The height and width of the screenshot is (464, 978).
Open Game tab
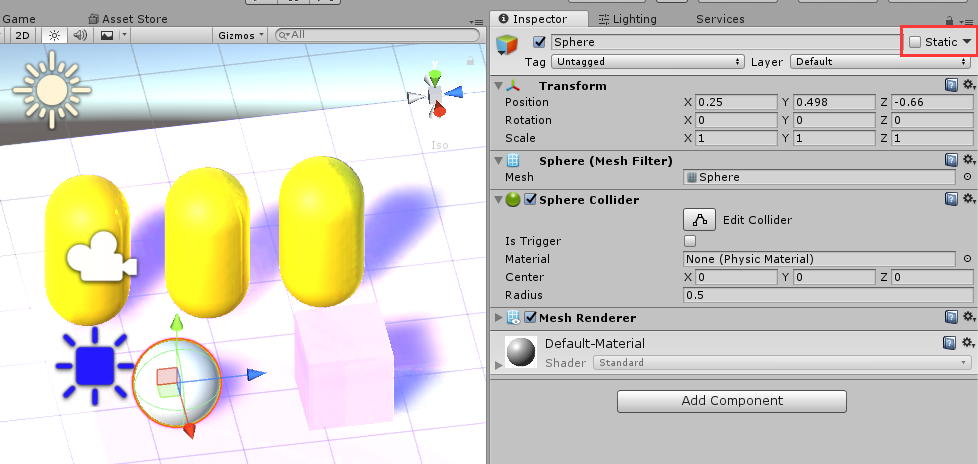coord(19,19)
